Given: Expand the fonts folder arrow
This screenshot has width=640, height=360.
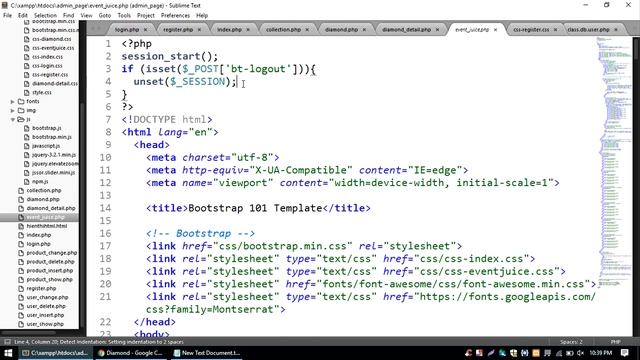Looking at the screenshot, I should [13, 102].
